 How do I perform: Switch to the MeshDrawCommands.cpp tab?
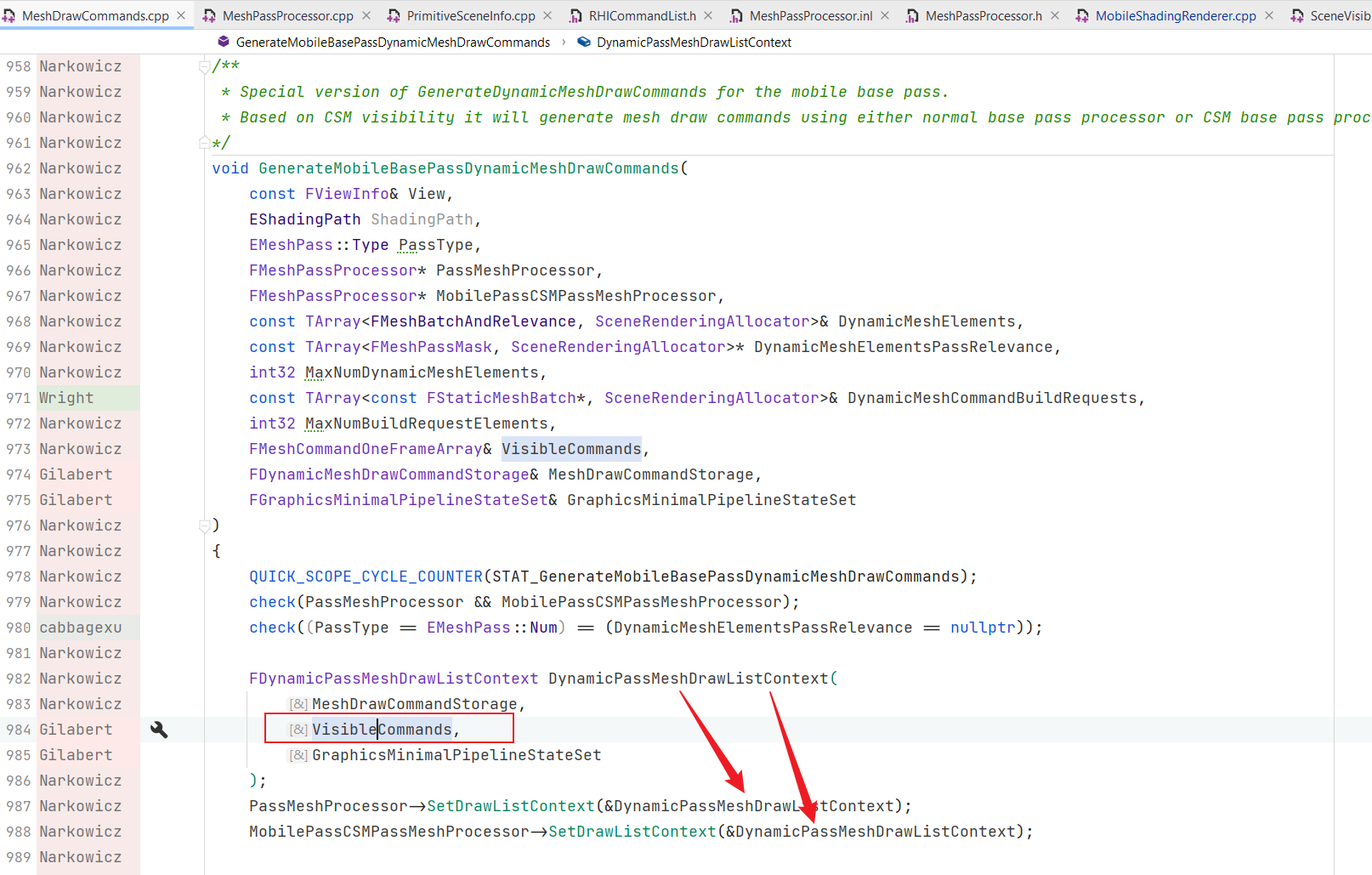tap(95, 16)
